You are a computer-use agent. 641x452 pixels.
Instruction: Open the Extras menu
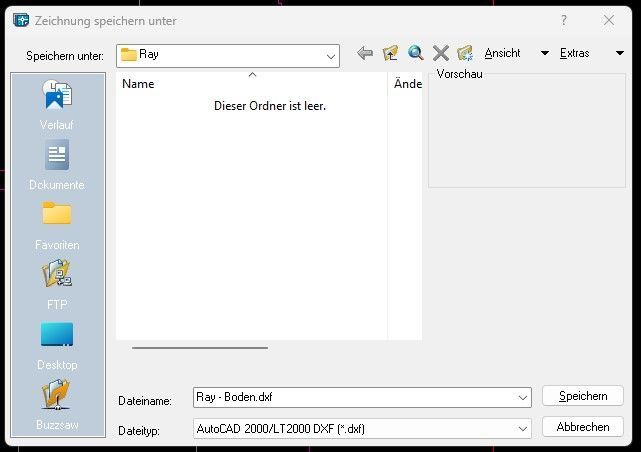574,54
